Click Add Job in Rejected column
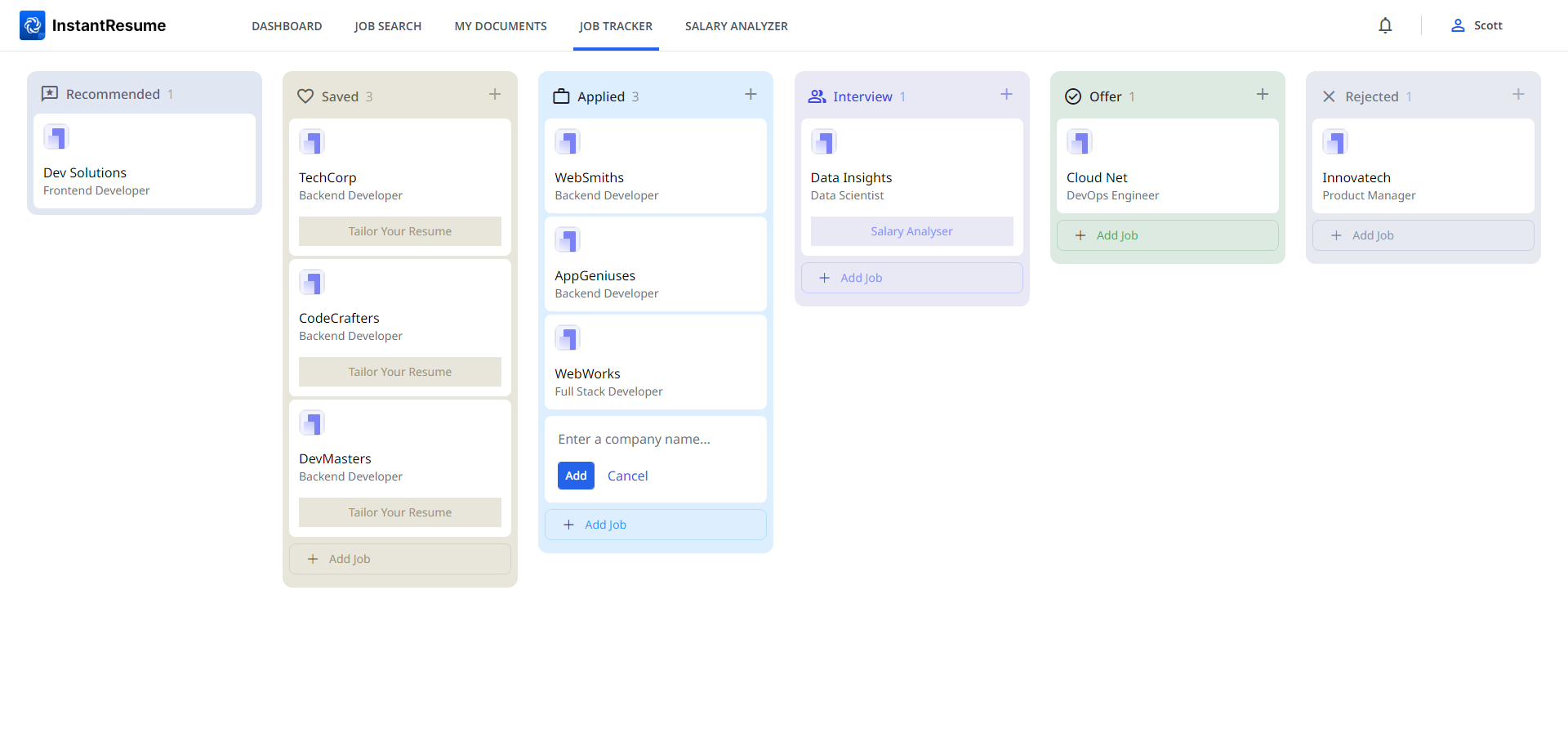Screen dimensions: 1568x751 [x=1423, y=235]
